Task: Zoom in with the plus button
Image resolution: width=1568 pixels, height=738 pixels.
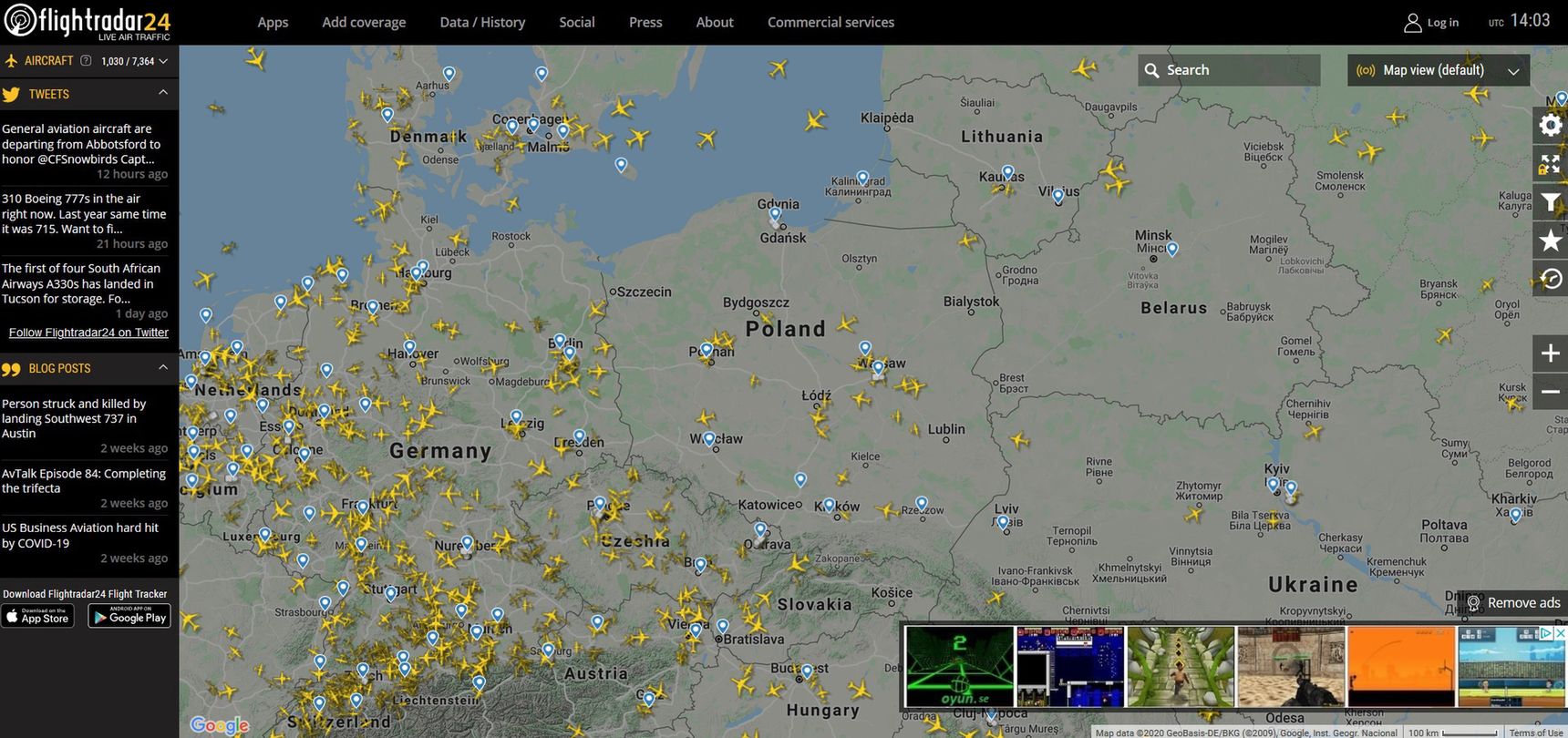Action: click(1550, 353)
